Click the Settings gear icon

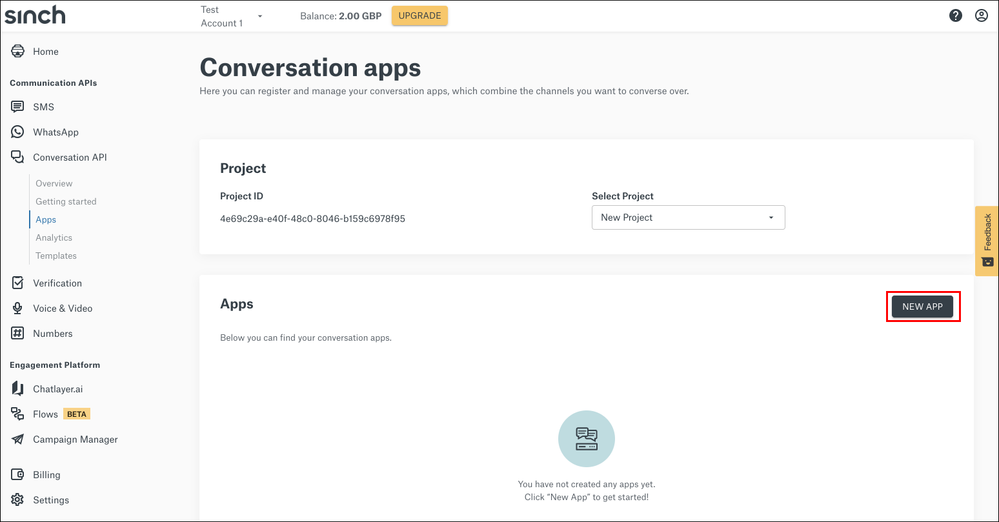18,500
